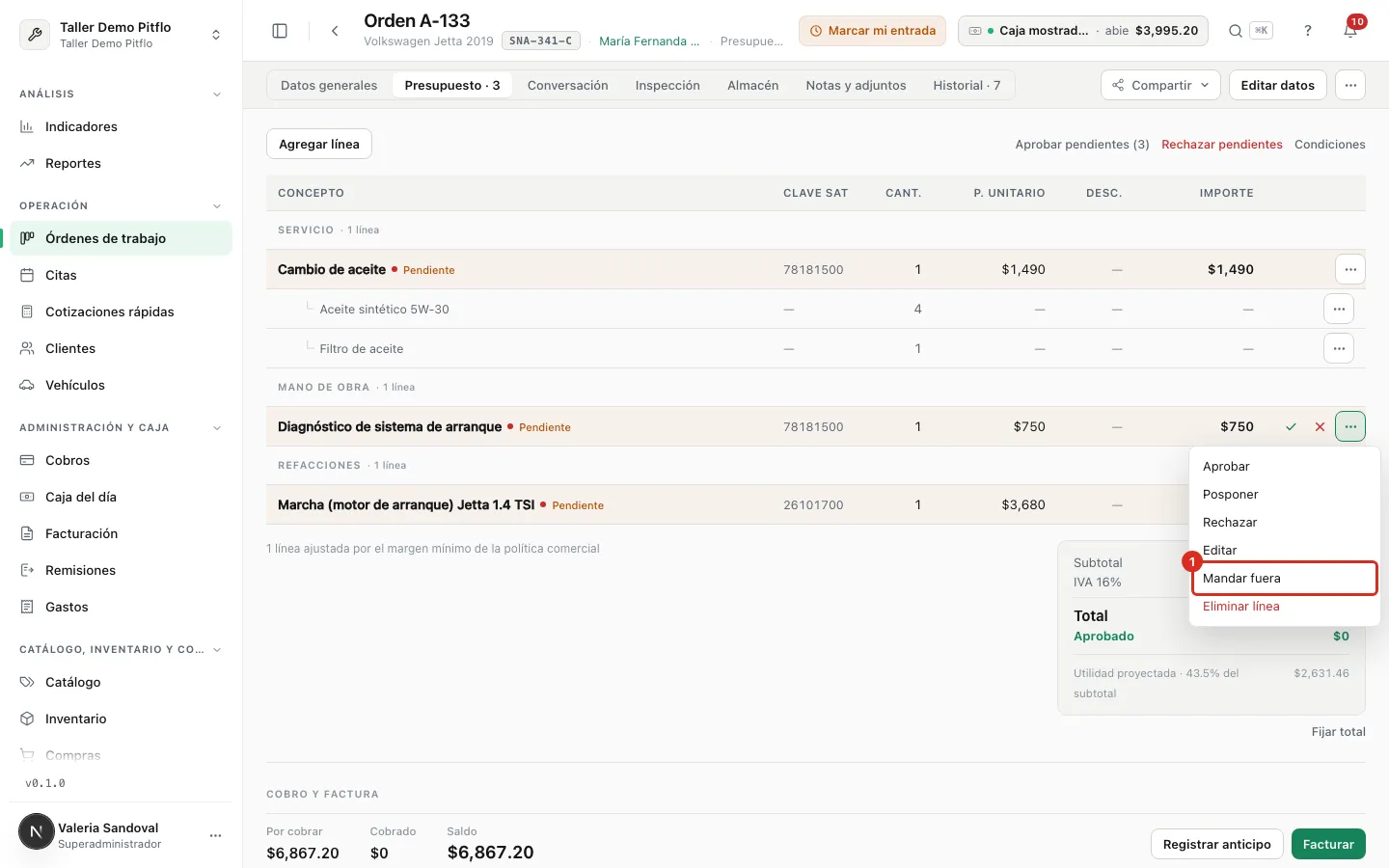Click the María Fernanda customer link
The height and width of the screenshot is (868, 1389).
click(x=649, y=41)
